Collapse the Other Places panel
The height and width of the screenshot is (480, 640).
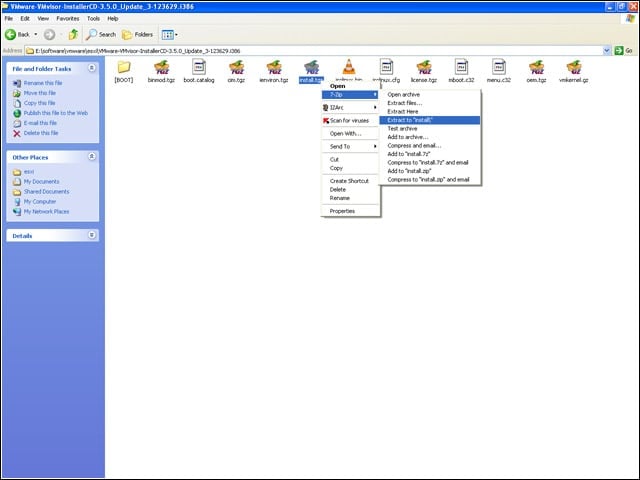92,156
